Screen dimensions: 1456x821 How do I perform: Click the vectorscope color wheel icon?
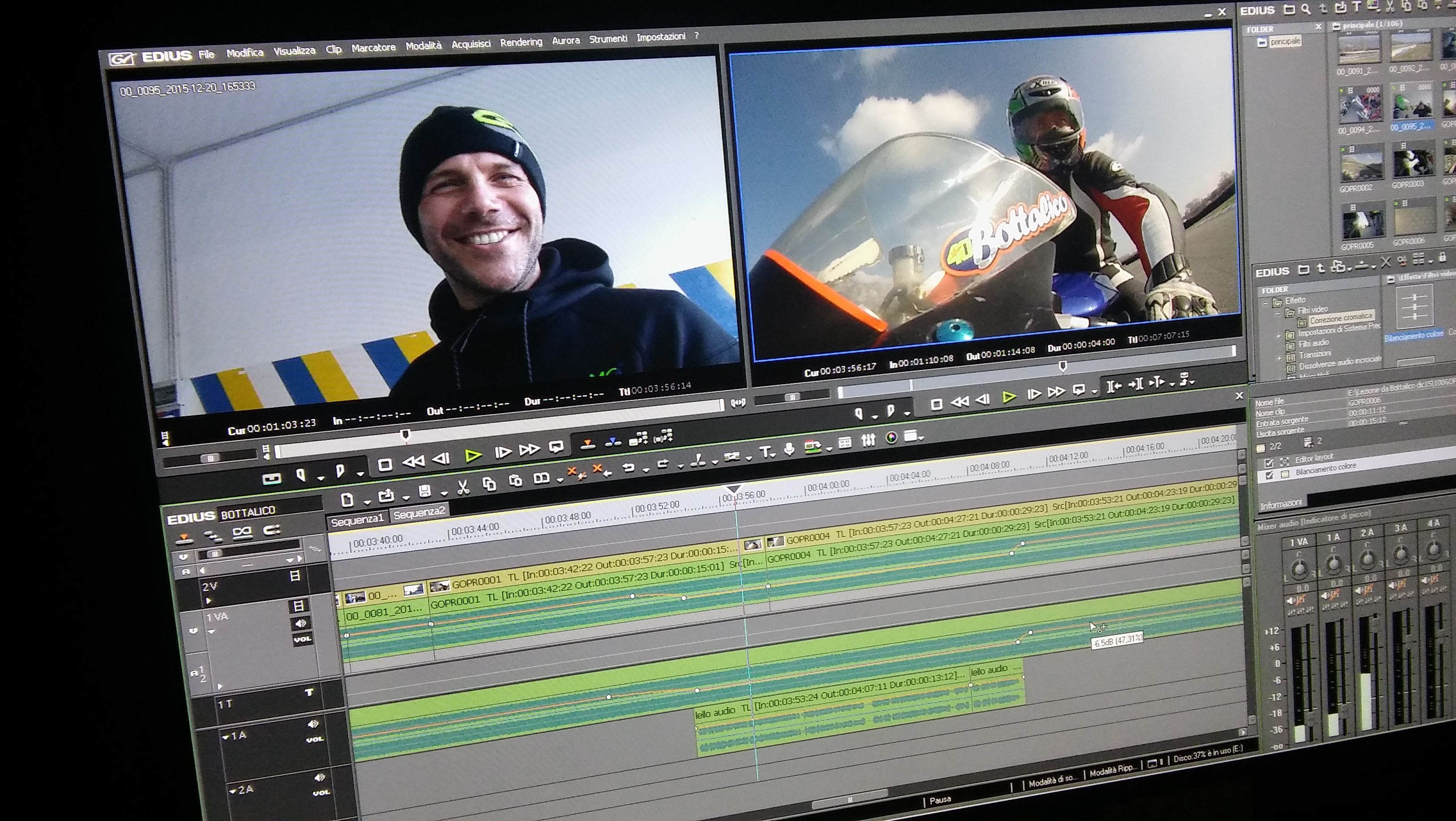pyautogui.click(x=891, y=438)
